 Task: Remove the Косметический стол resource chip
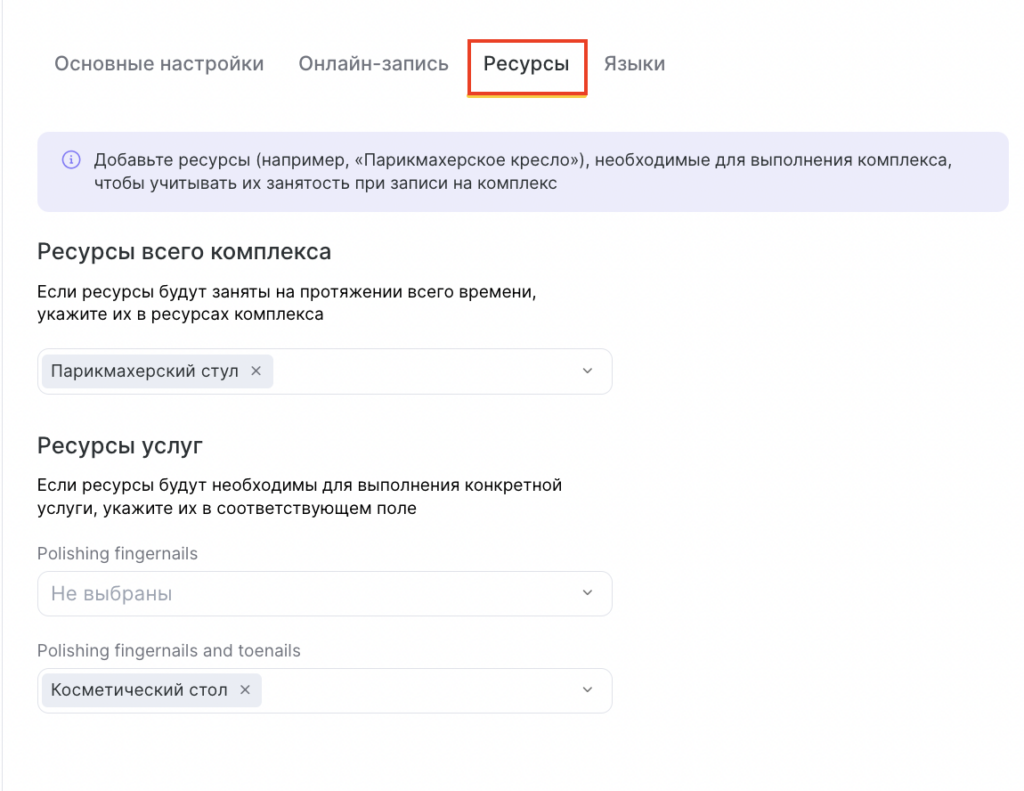pos(244,690)
